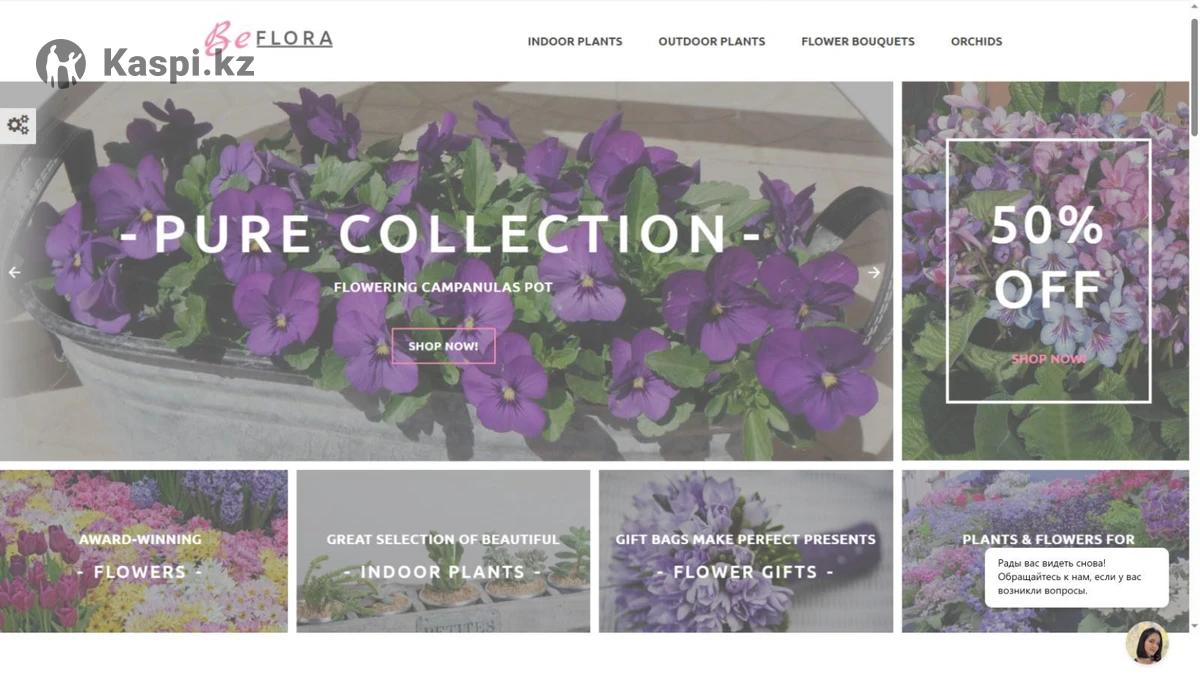Screen dimensions: 1200x676
Task: Open the Flower Gifts tile
Action: point(746,551)
